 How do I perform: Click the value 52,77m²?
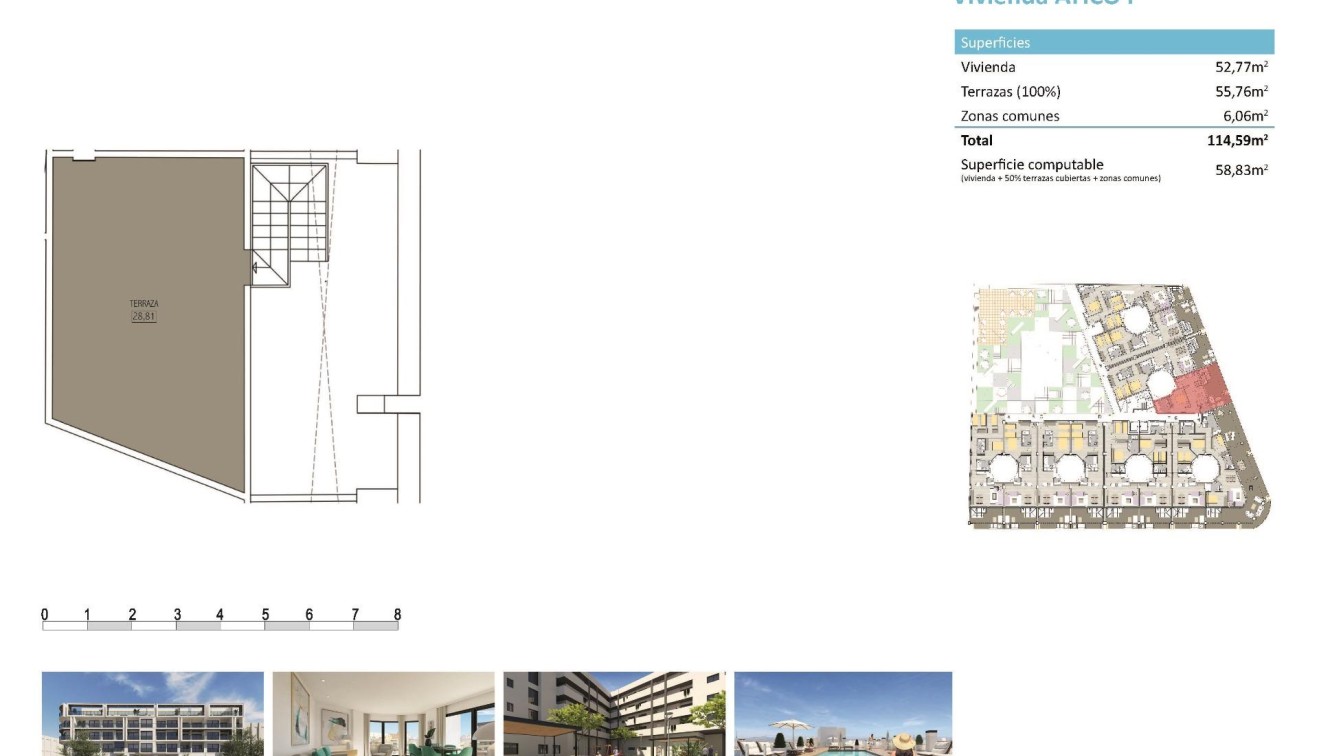click(1242, 67)
